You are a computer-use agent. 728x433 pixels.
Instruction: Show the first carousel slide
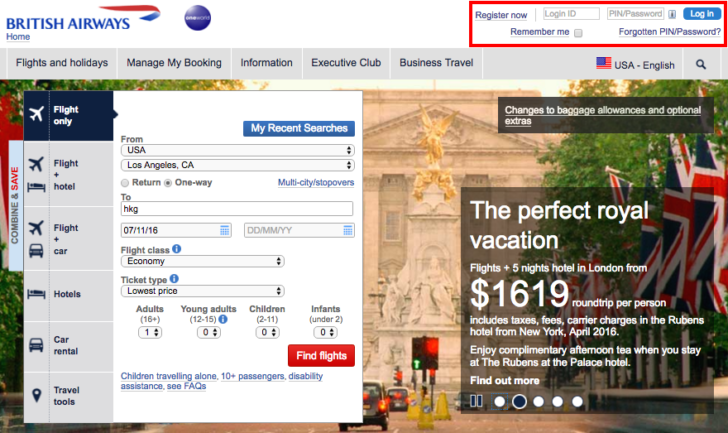[x=500, y=401]
